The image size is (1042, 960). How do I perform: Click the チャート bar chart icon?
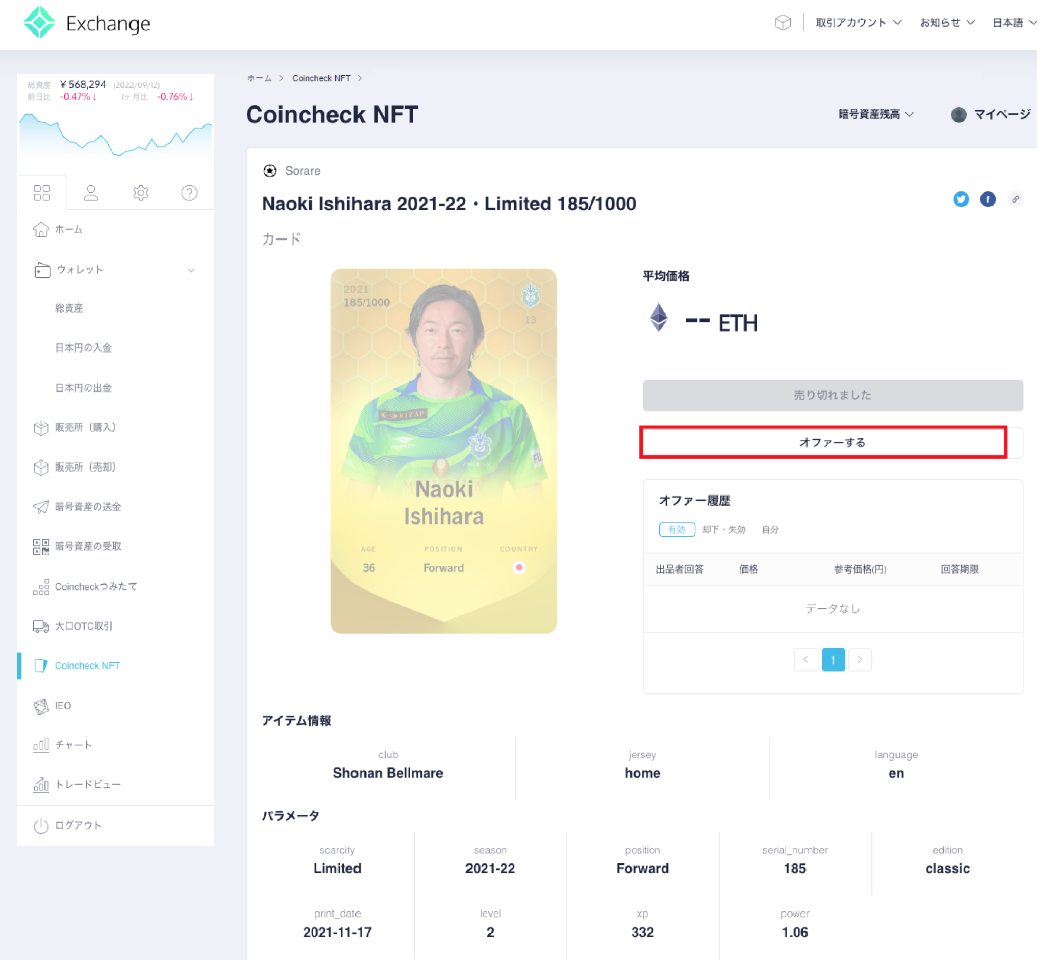pyautogui.click(x=41, y=745)
